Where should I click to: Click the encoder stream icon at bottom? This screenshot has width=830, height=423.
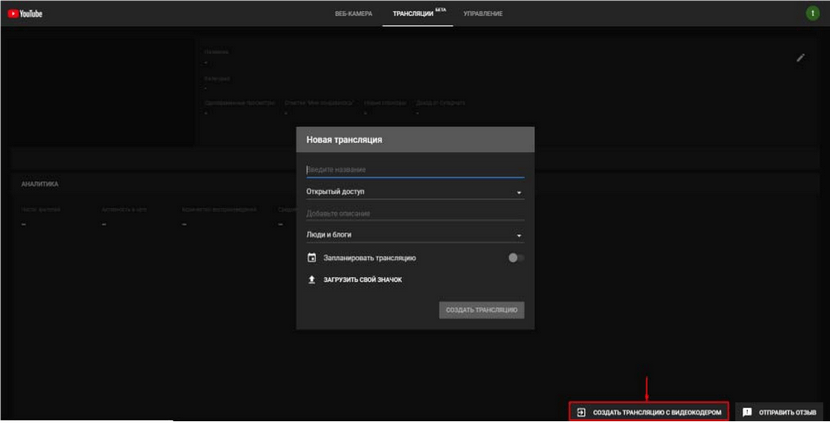581,412
